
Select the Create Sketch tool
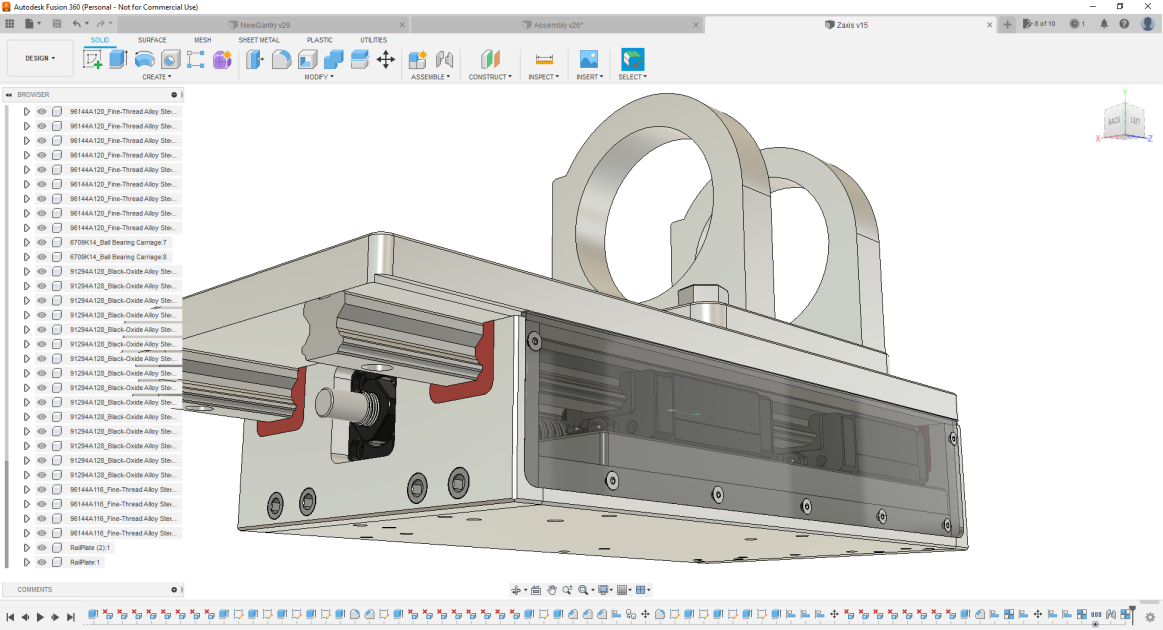pos(93,60)
